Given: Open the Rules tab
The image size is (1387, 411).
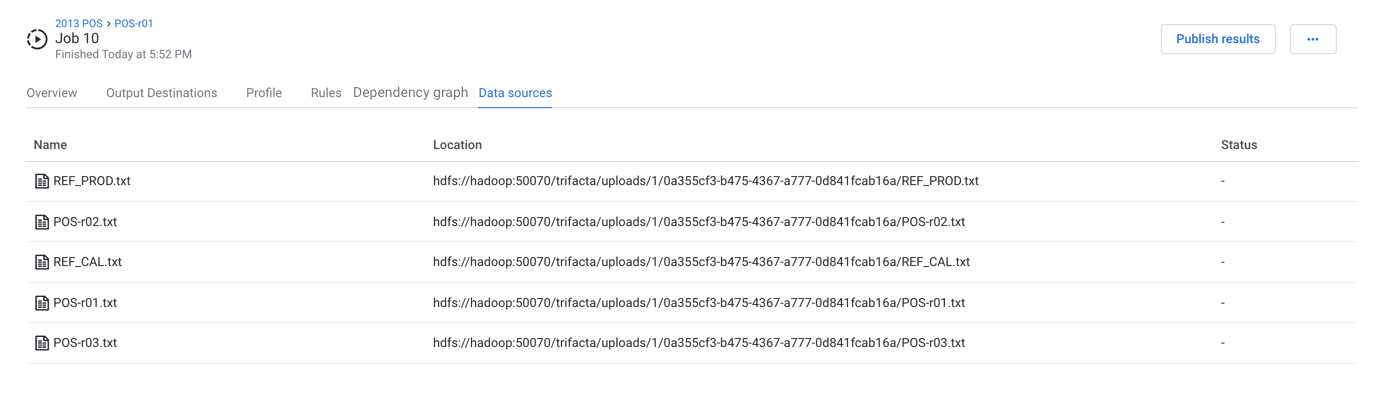Looking at the screenshot, I should [326, 93].
